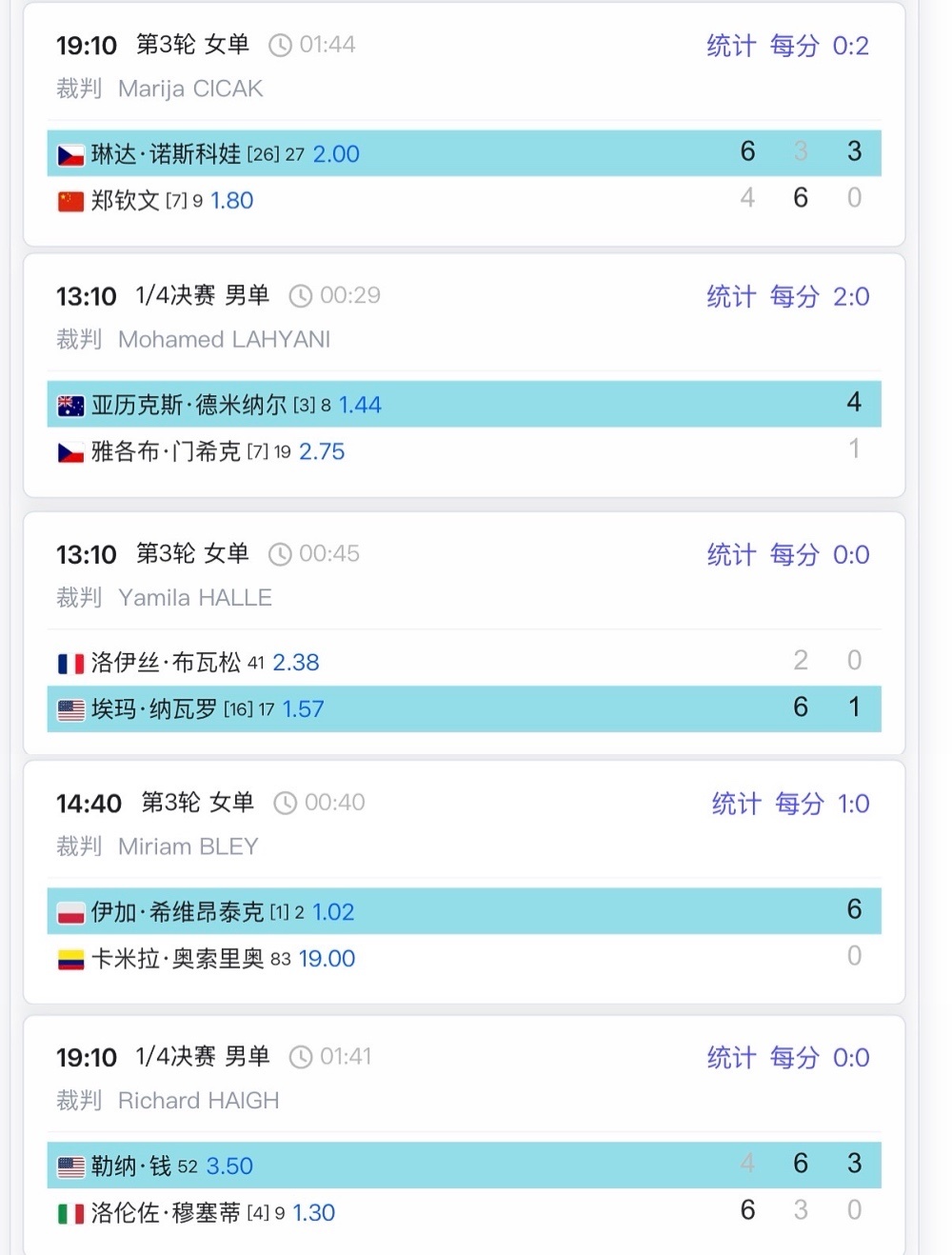Click Australian flag for 亚历克斯·德米纳尔
This screenshot has height=1255, width=952.
click(x=70, y=406)
